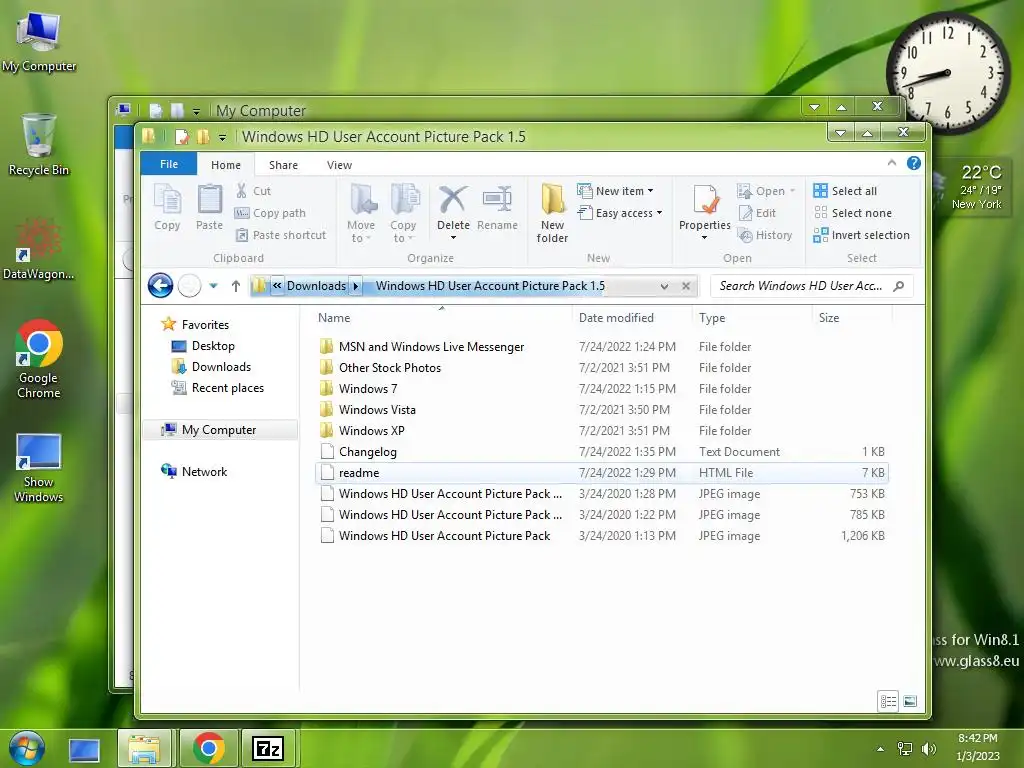Open the New item dropdown
The height and width of the screenshot is (768, 1024).
point(615,191)
